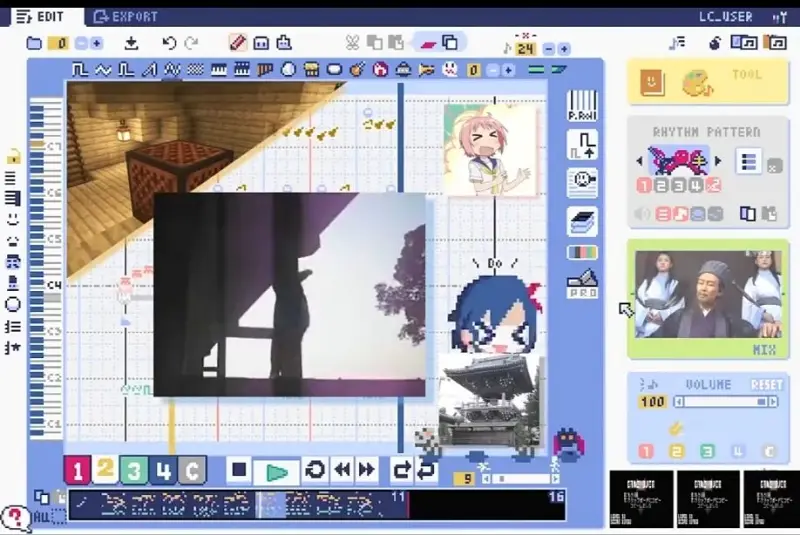The width and height of the screenshot is (800, 535).
Task: Click the MIX label
Action: [x=764, y=350]
